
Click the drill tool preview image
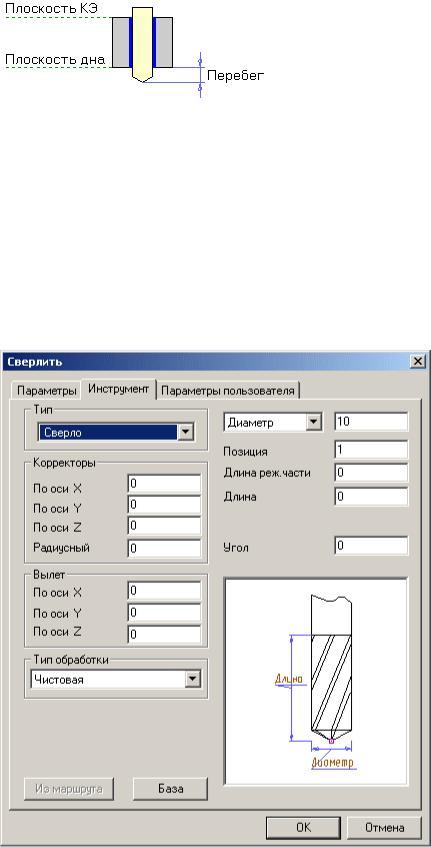315,681
